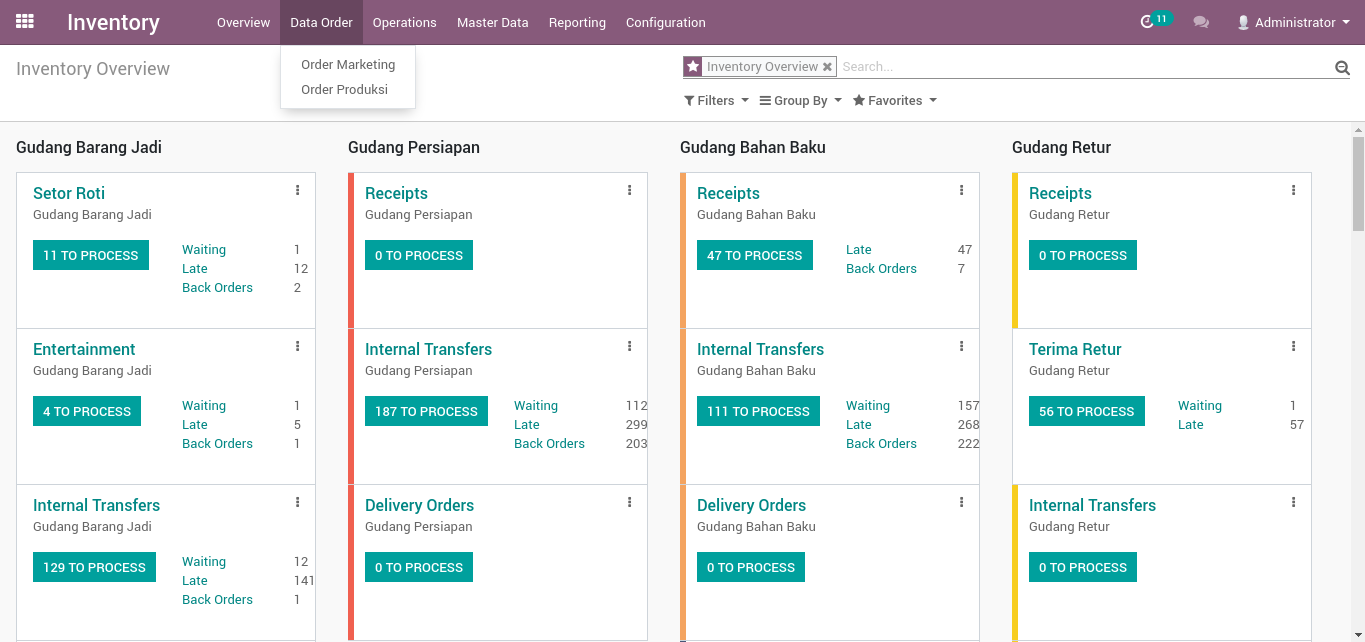The image size is (1365, 642).
Task: Choose Order Produksi menu entry
Action: pyautogui.click(x=344, y=90)
